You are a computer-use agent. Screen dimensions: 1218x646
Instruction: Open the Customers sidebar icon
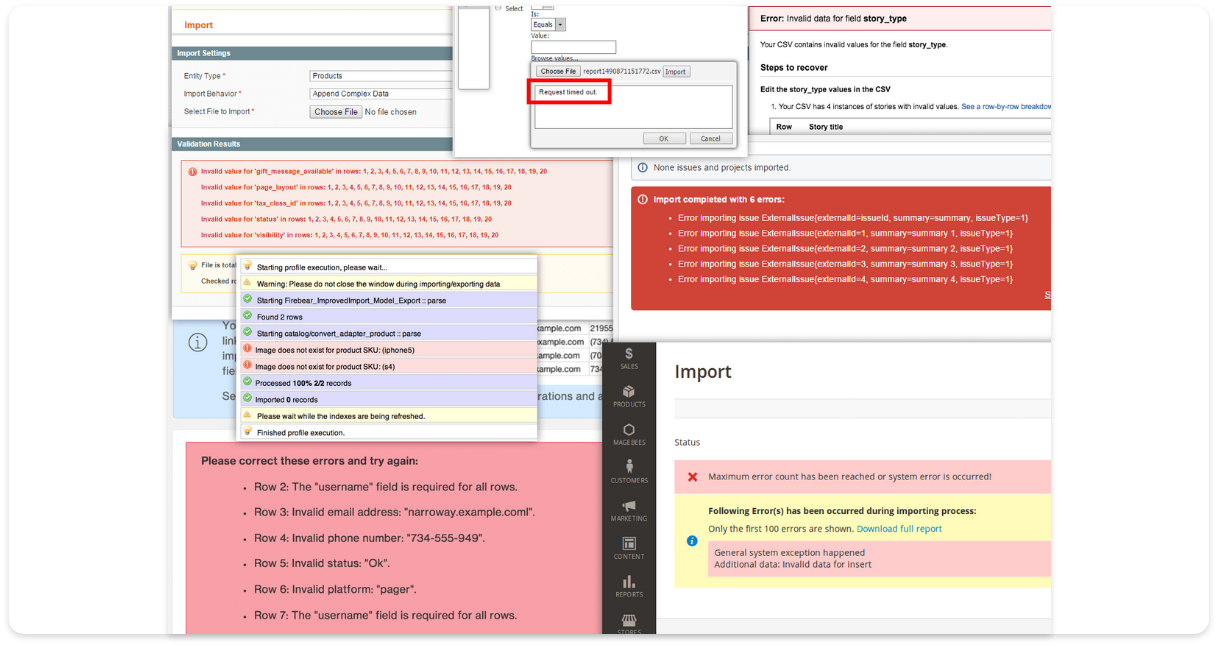click(629, 472)
